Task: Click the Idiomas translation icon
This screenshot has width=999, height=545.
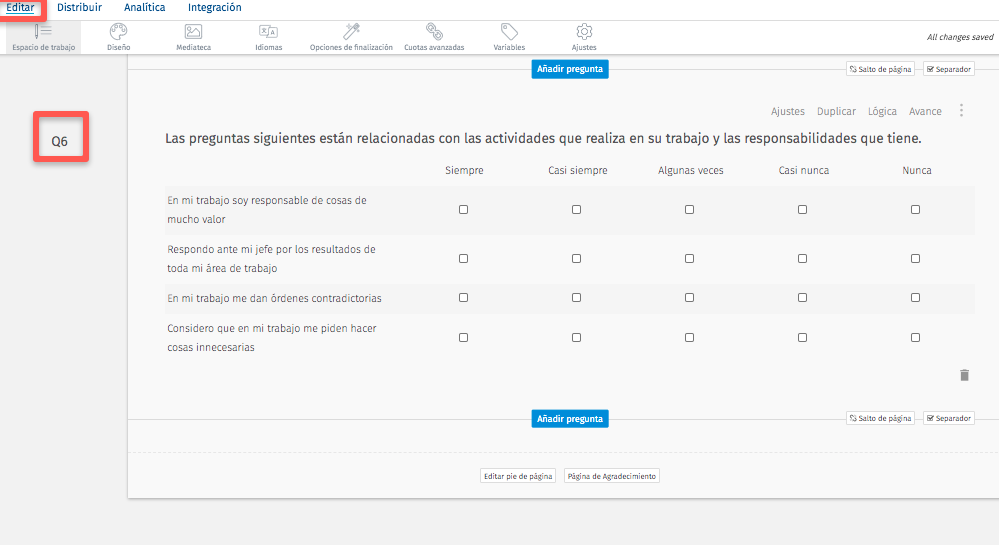Action: tap(268, 32)
